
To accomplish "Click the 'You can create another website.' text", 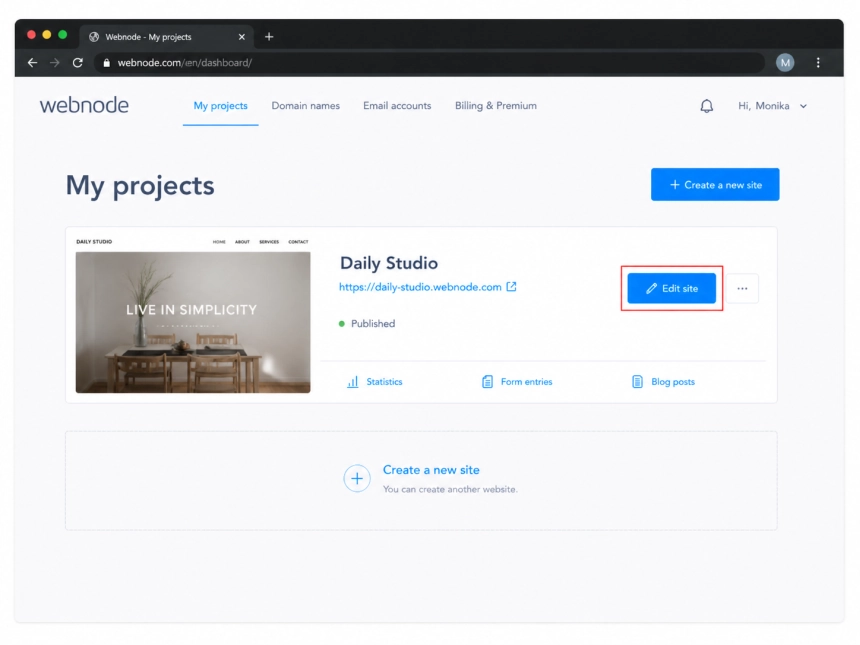I will click(x=450, y=489).
